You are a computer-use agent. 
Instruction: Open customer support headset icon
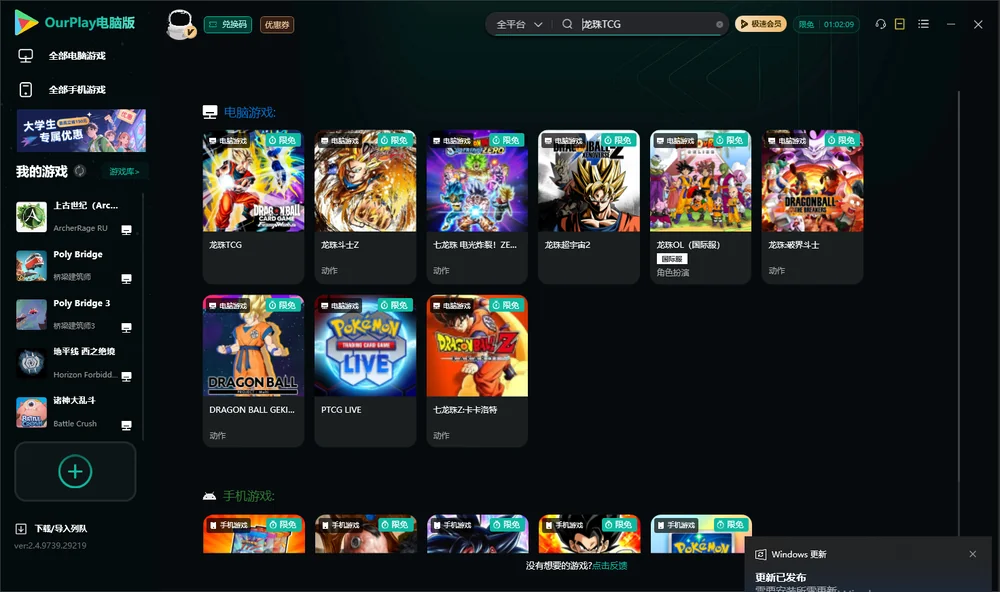(x=881, y=24)
